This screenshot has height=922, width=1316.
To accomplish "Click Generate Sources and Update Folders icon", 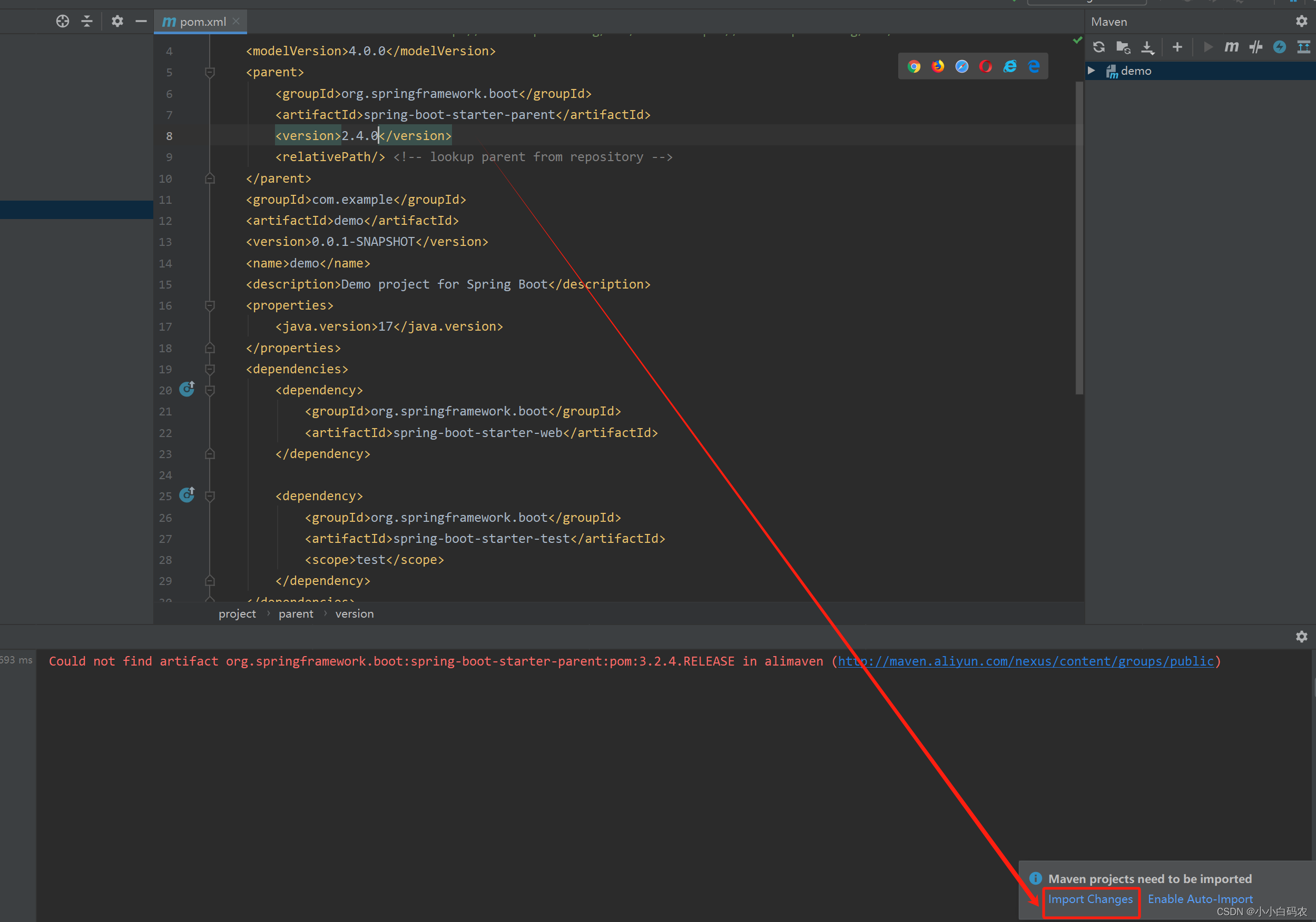I will pyautogui.click(x=1123, y=47).
